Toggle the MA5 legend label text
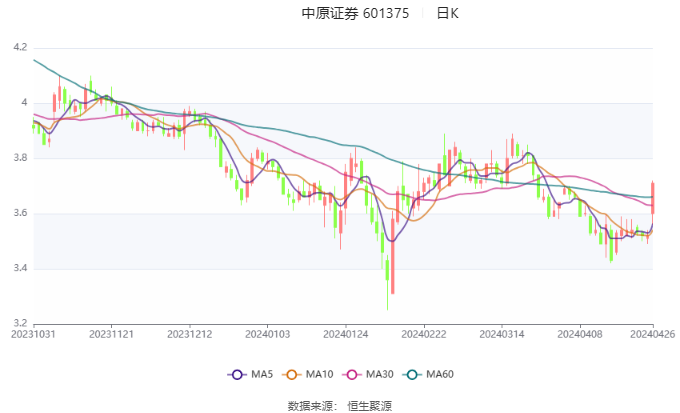The height and width of the screenshot is (413, 680). tap(262, 374)
